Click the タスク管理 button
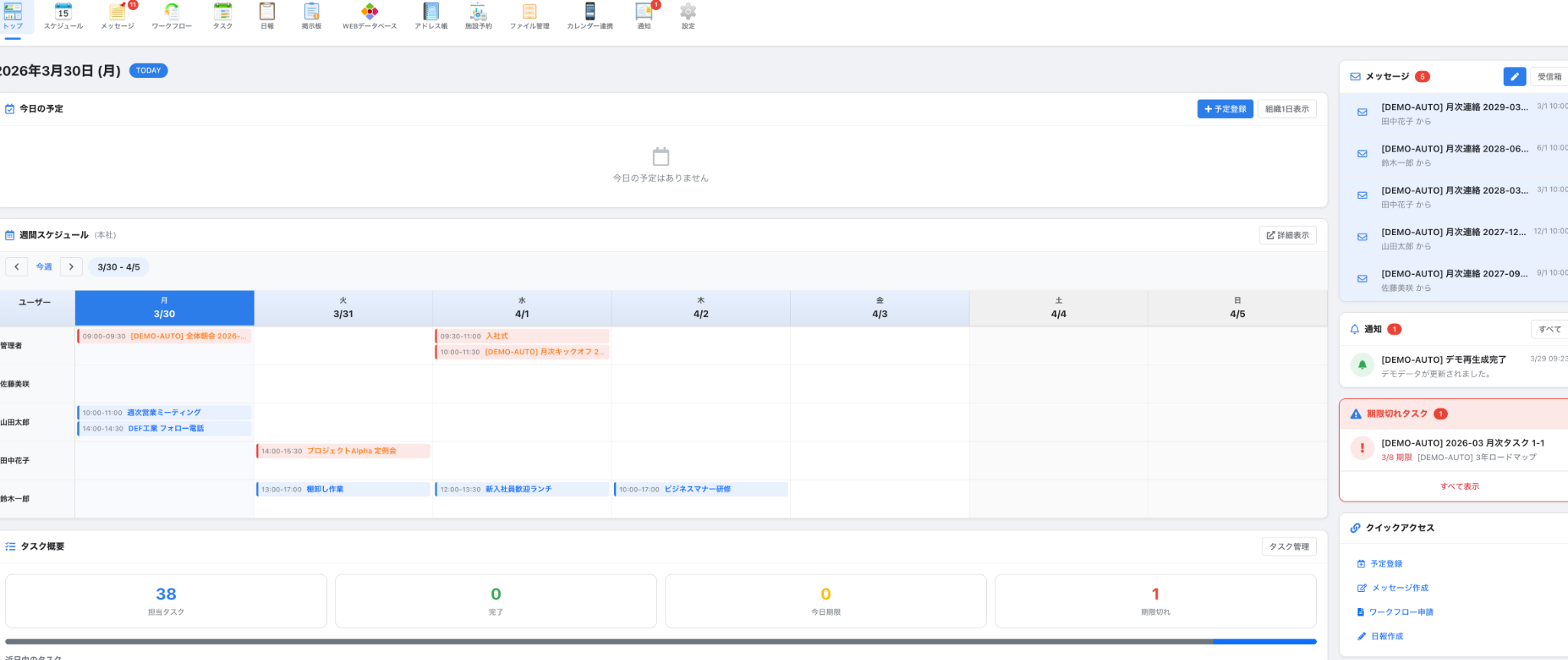 1289,547
